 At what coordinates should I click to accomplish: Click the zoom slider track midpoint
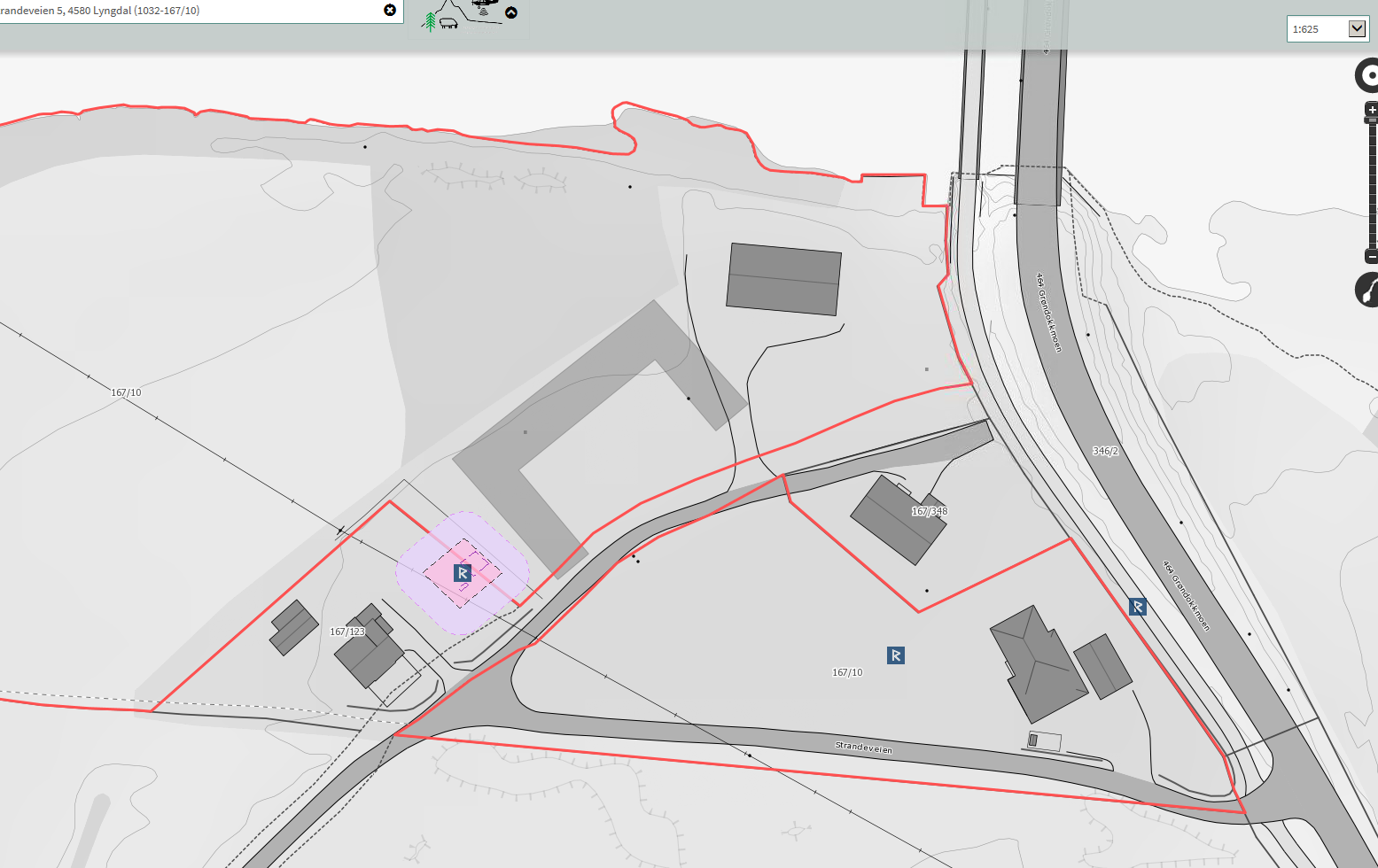click(x=1373, y=186)
